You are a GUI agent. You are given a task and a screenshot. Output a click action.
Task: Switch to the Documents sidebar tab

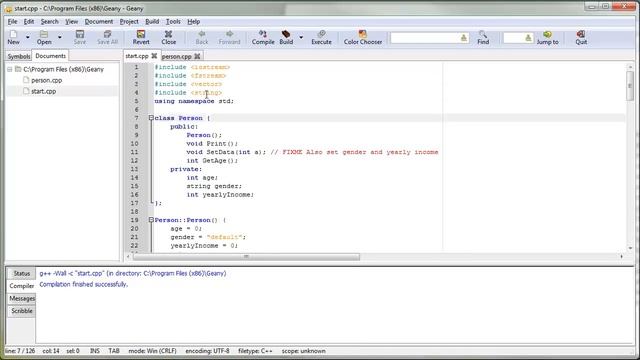point(51,56)
